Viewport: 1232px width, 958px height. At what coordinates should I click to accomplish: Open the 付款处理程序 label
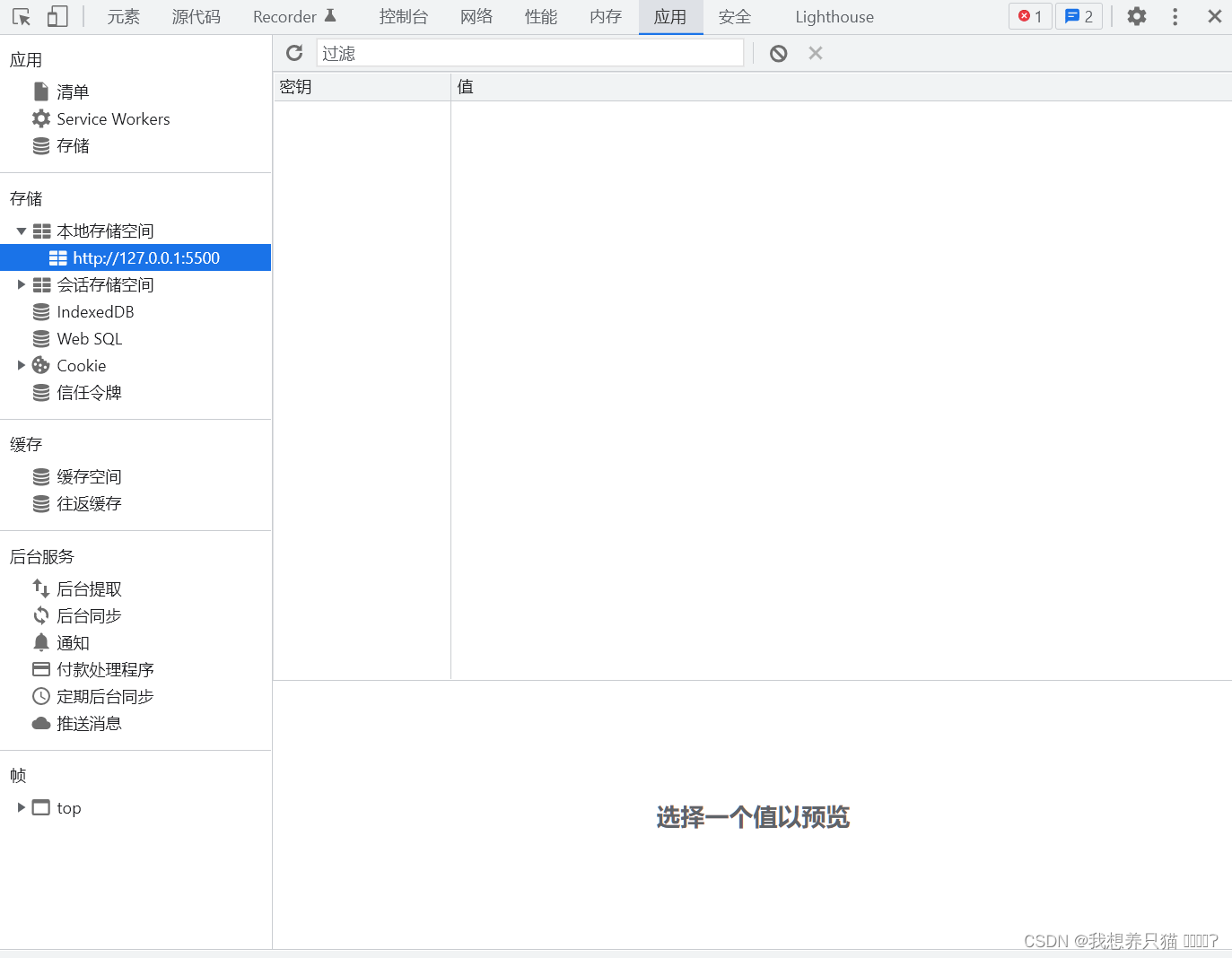tap(105, 669)
